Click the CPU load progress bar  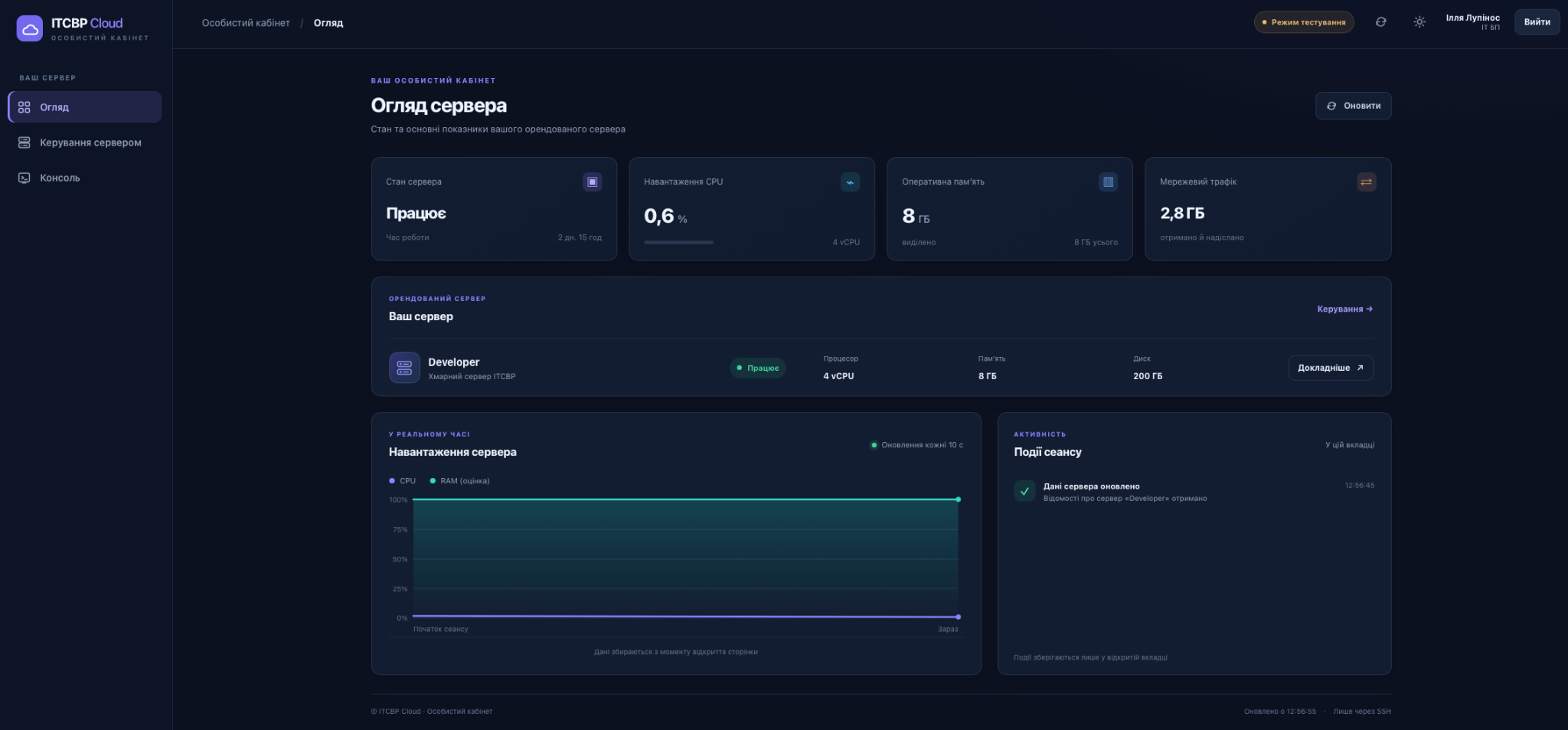678,242
